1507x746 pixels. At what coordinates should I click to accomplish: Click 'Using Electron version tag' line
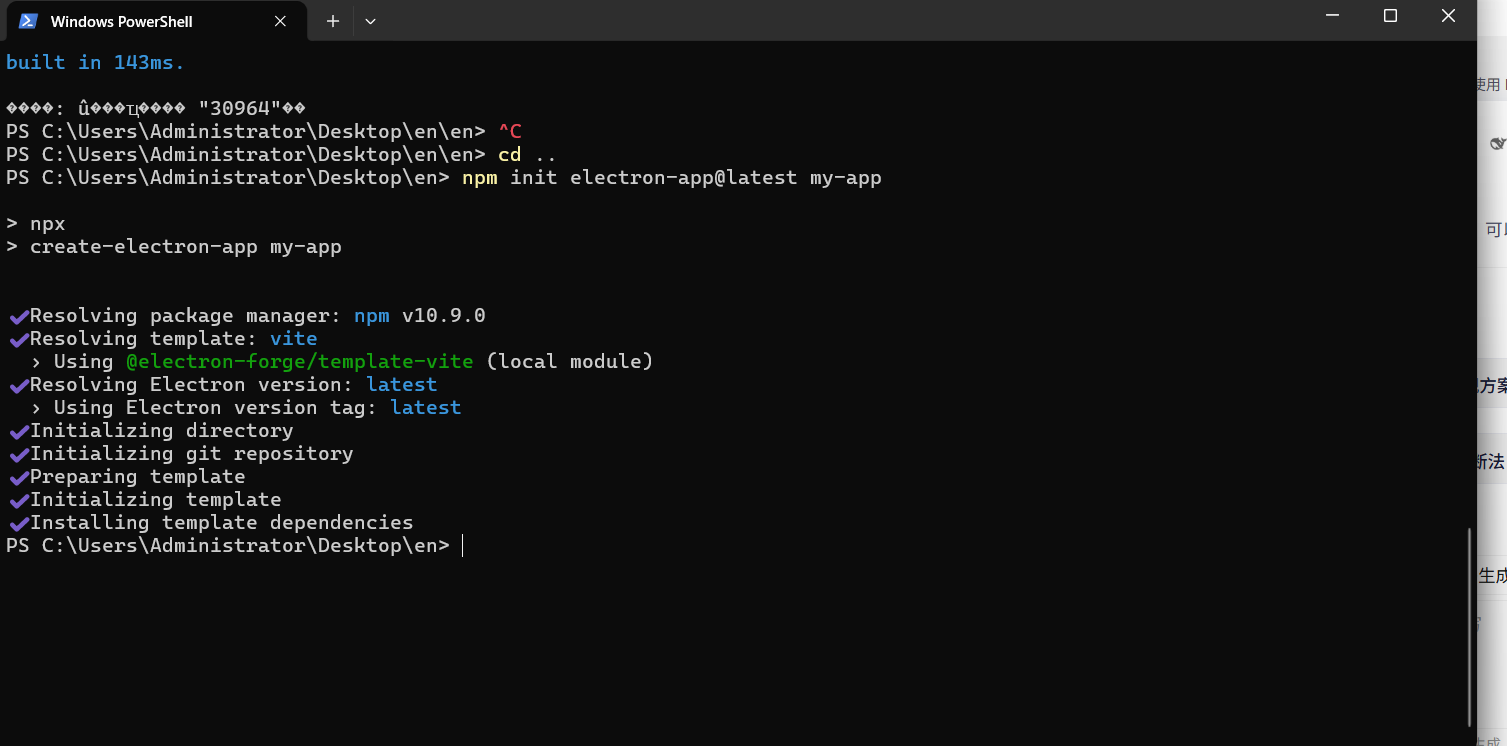246,407
